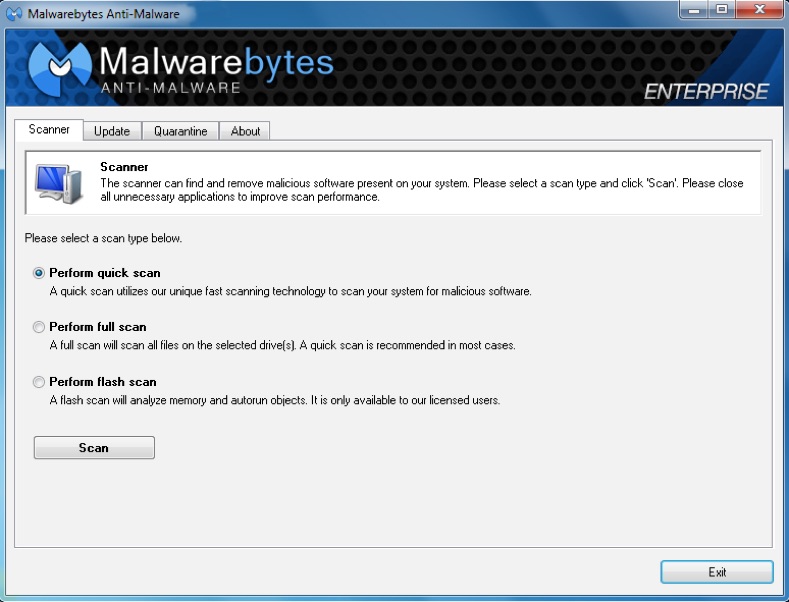Close the window with the red X

pos(759,9)
